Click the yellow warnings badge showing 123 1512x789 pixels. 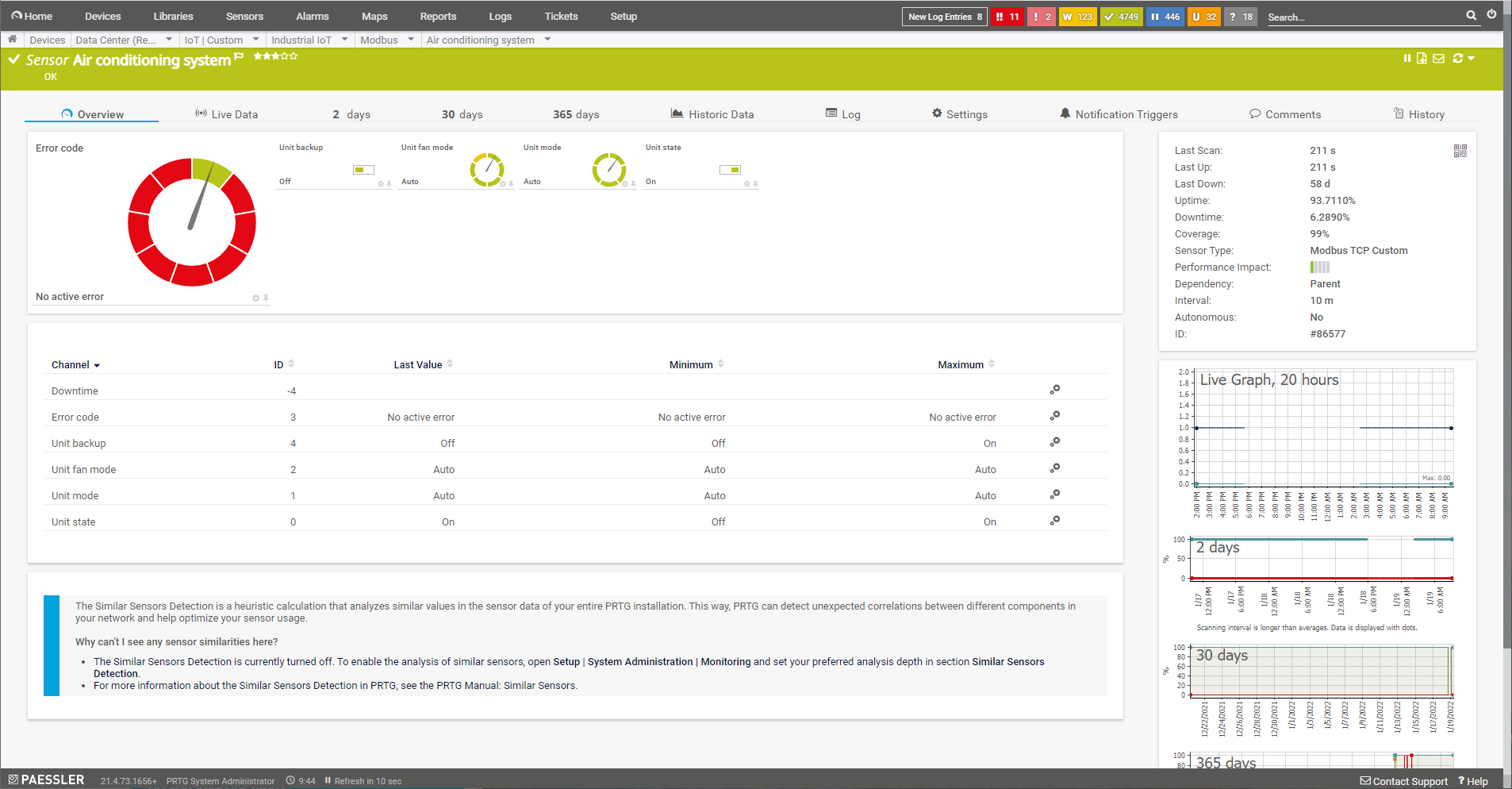(1077, 17)
